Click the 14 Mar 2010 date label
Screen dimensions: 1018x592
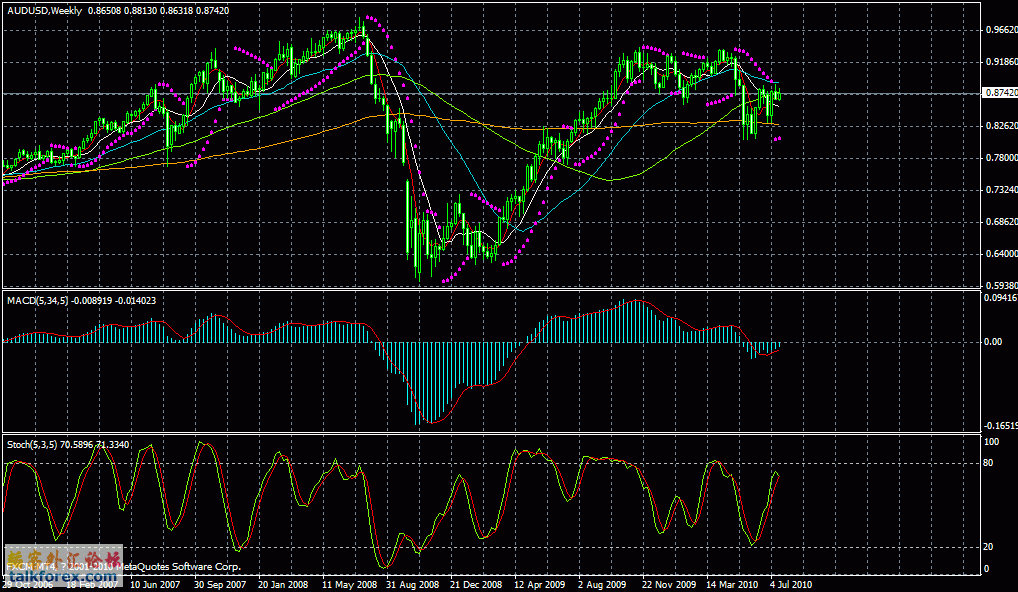[x=732, y=584]
